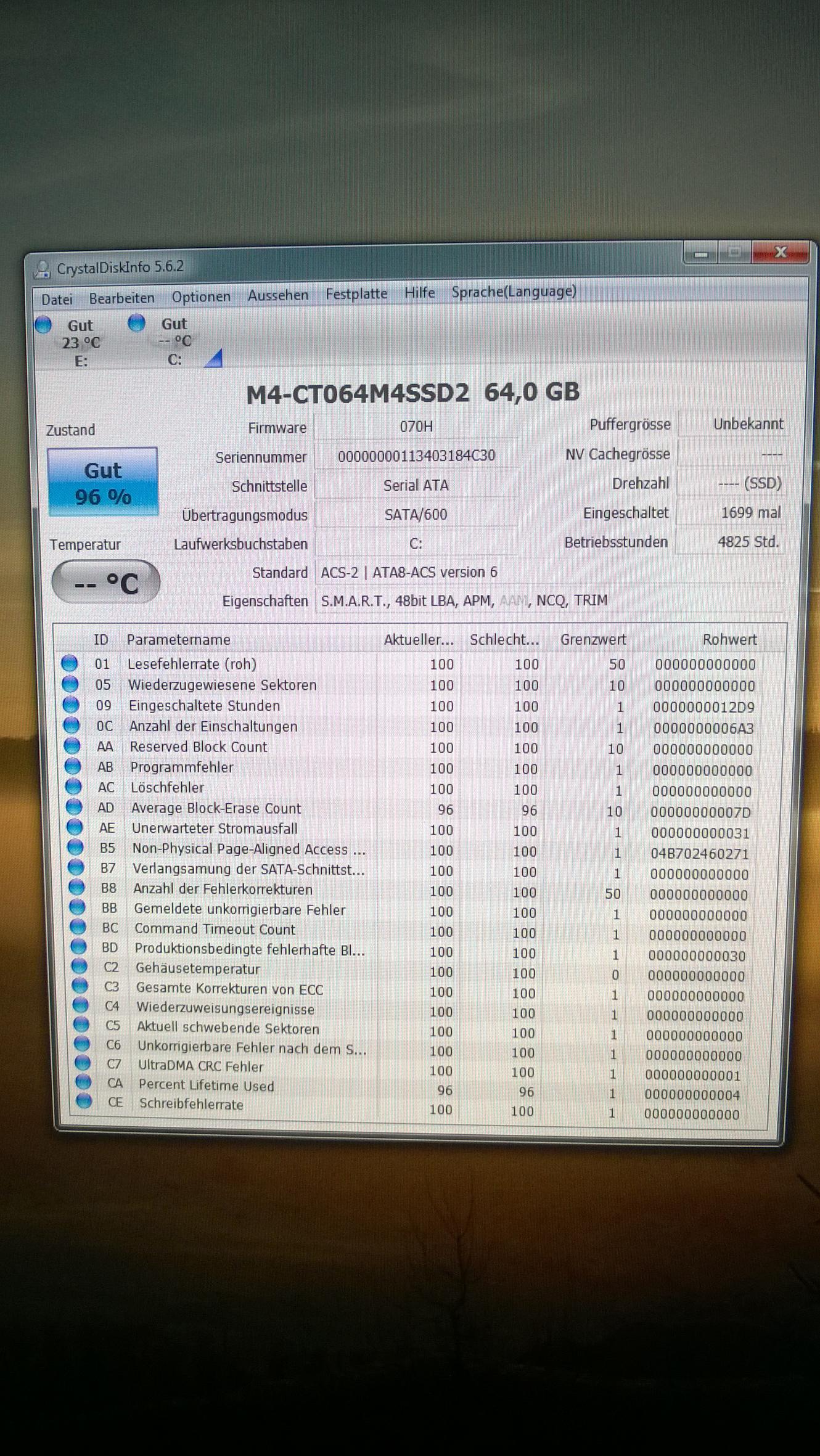Click the status orb for Anzahl der Einschaltungen
This screenshot has height=1456, width=820.
click(72, 725)
